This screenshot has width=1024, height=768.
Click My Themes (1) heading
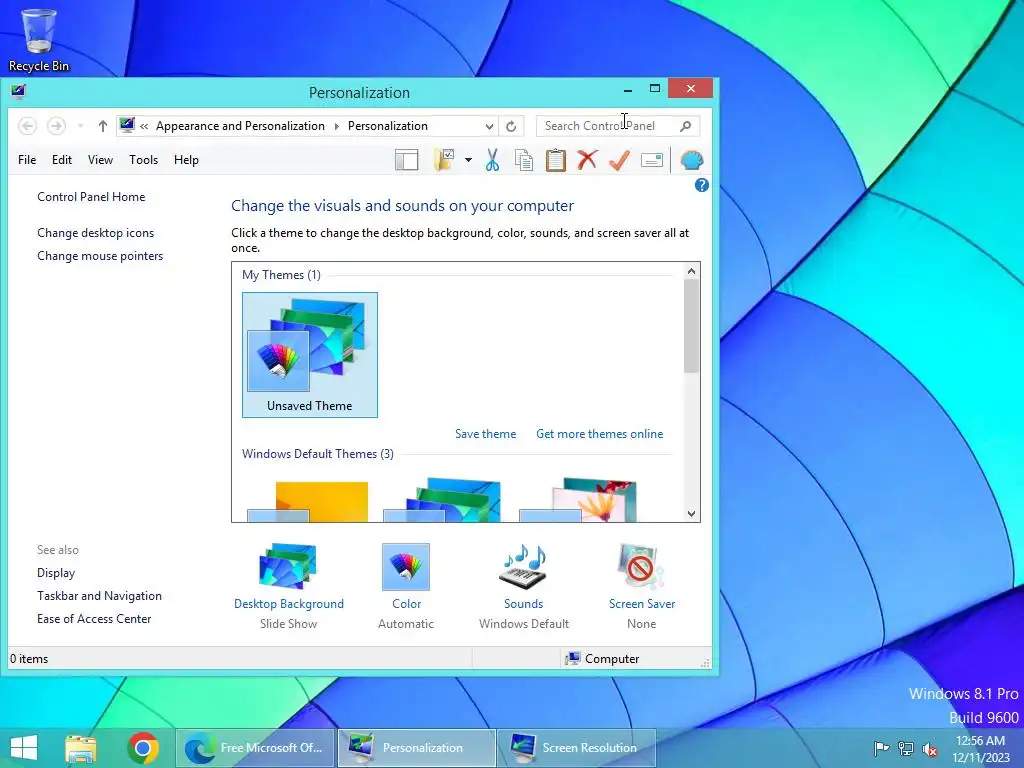pos(281,275)
